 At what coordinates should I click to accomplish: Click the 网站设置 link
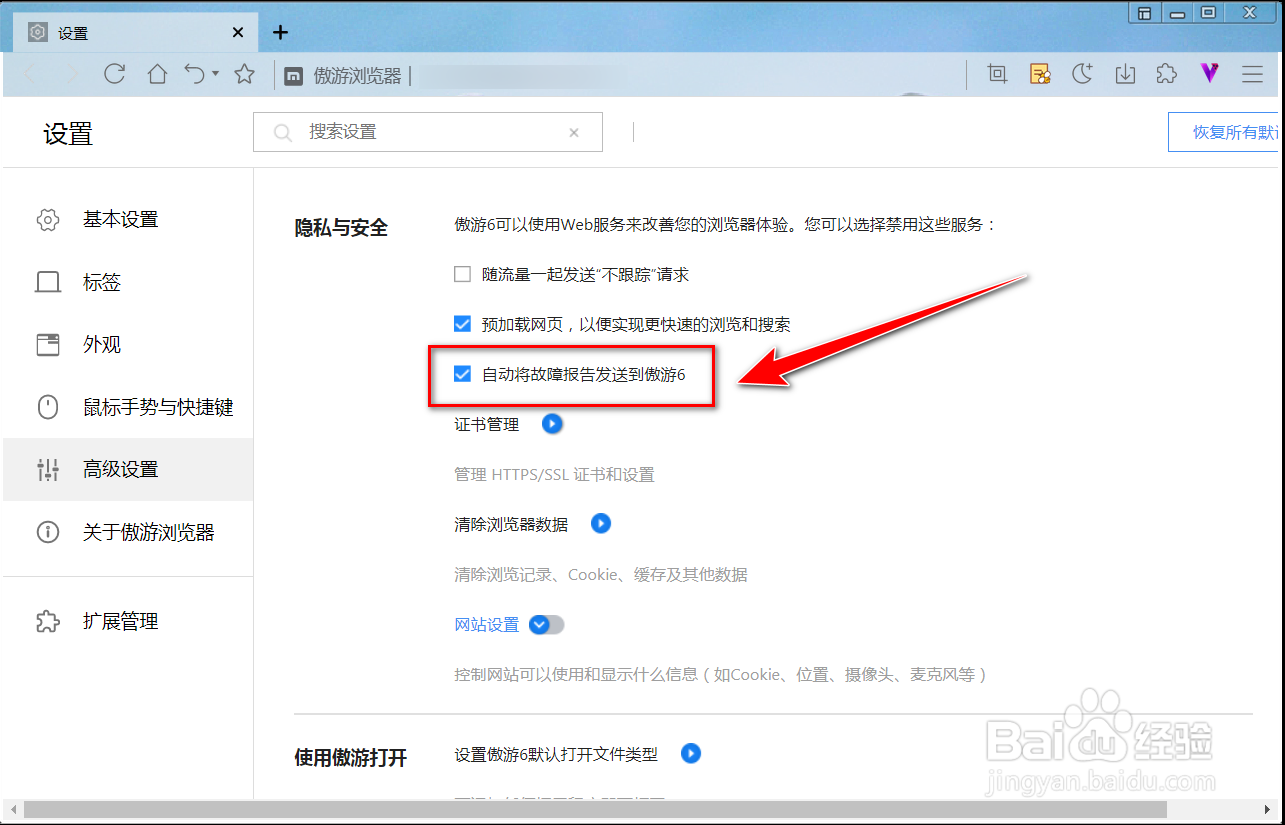click(x=487, y=624)
